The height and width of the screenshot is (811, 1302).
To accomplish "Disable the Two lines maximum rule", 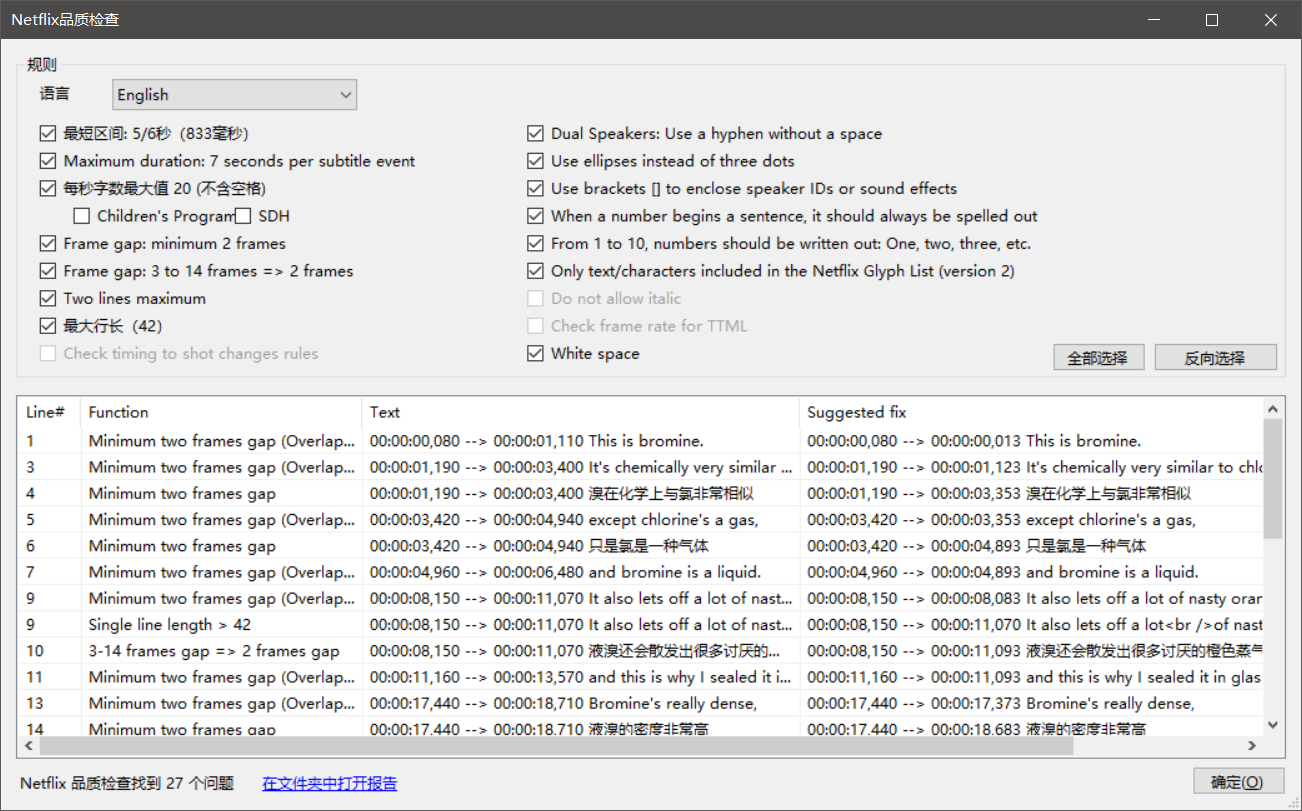I will pyautogui.click(x=47, y=298).
